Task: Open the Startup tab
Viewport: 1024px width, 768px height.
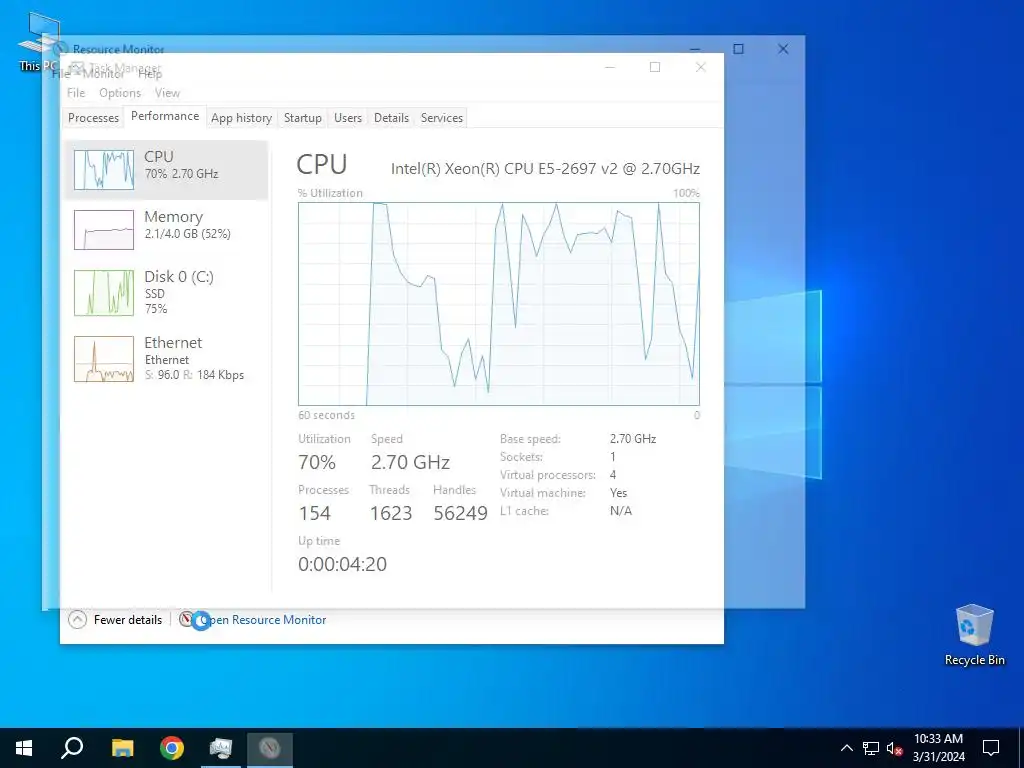Action: [x=302, y=118]
